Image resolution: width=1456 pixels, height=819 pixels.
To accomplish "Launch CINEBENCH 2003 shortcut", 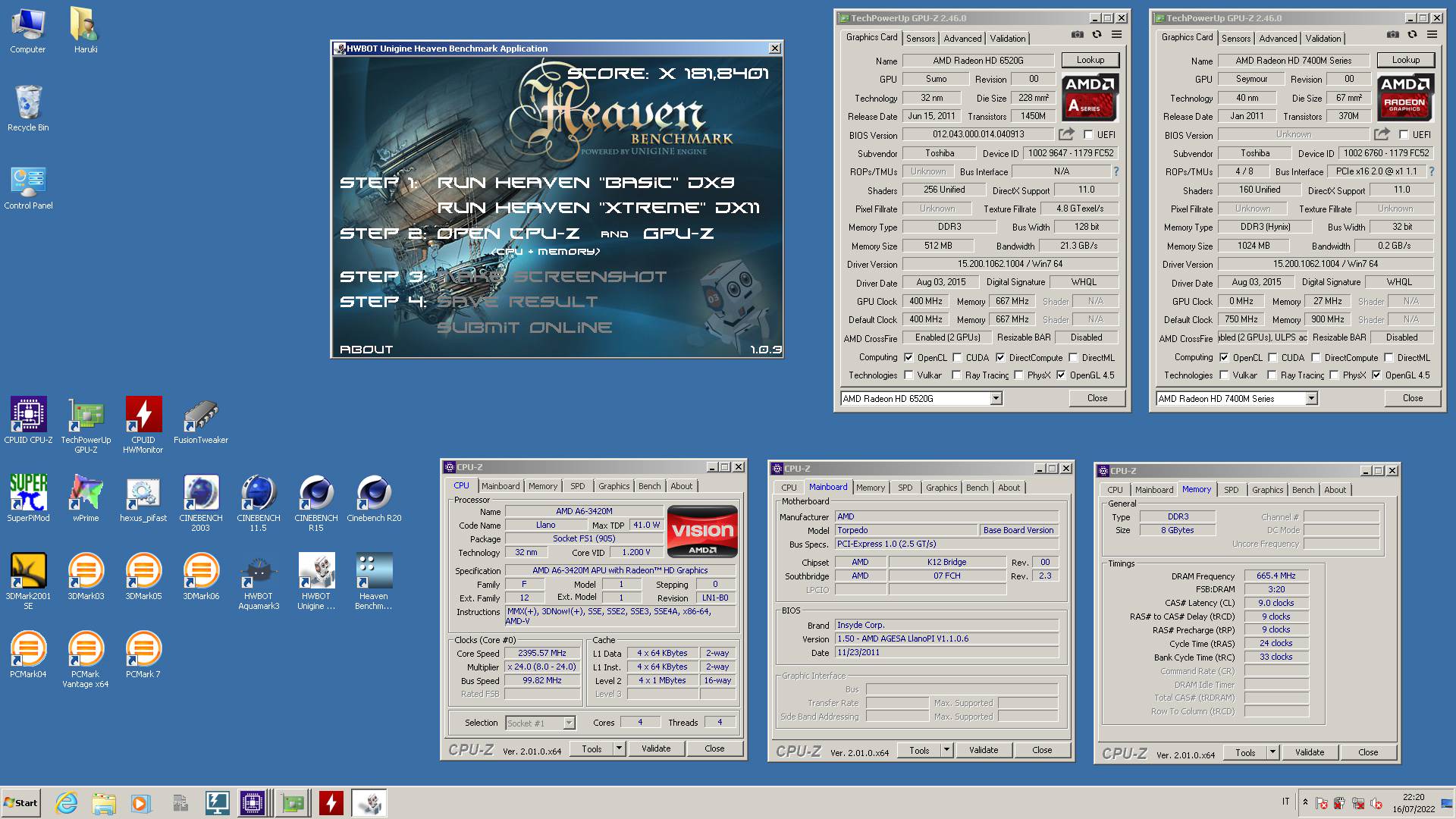I will point(201,504).
